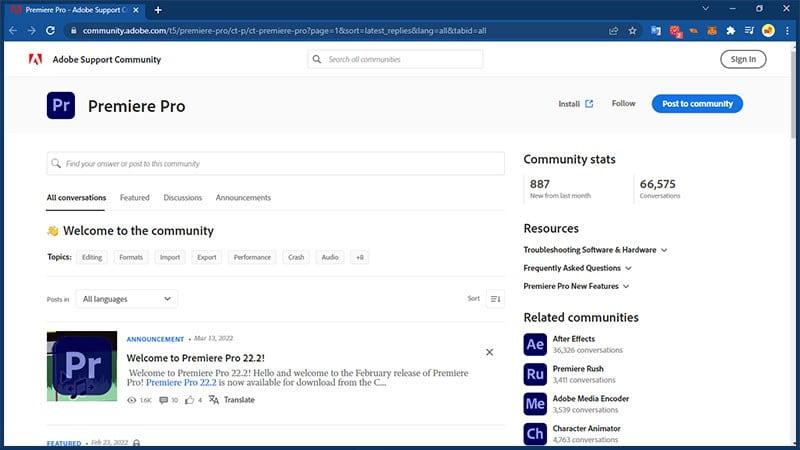Click the Post to community button
The height and width of the screenshot is (450, 800).
point(697,104)
